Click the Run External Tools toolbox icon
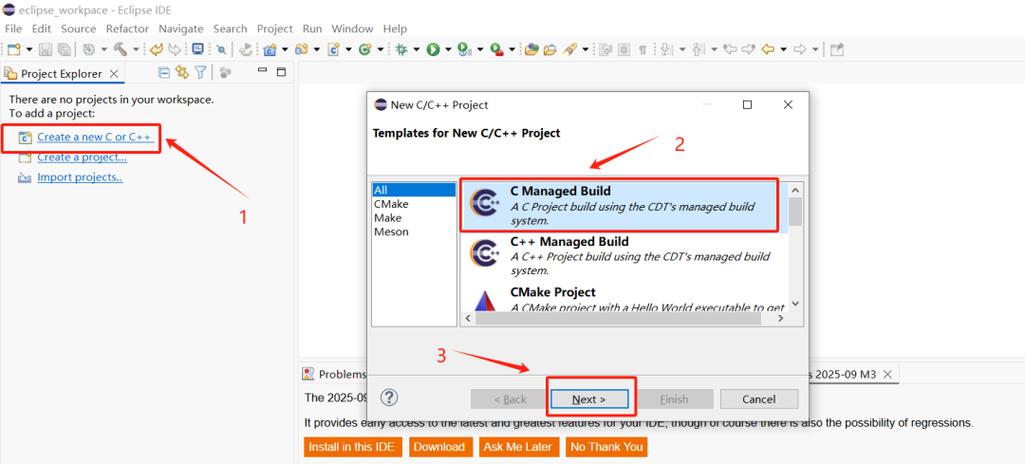The height and width of the screenshot is (464, 1025). 497,49
